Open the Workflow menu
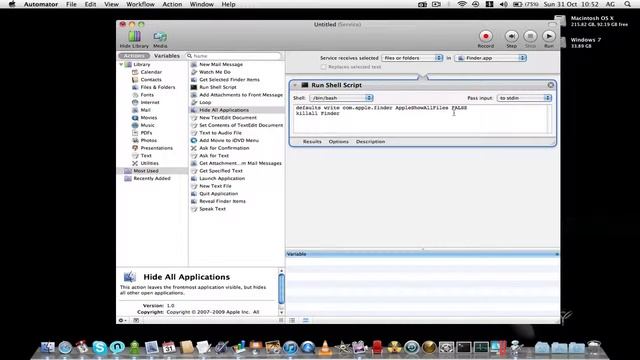This screenshot has height=360, width=640. tap(140, 4)
